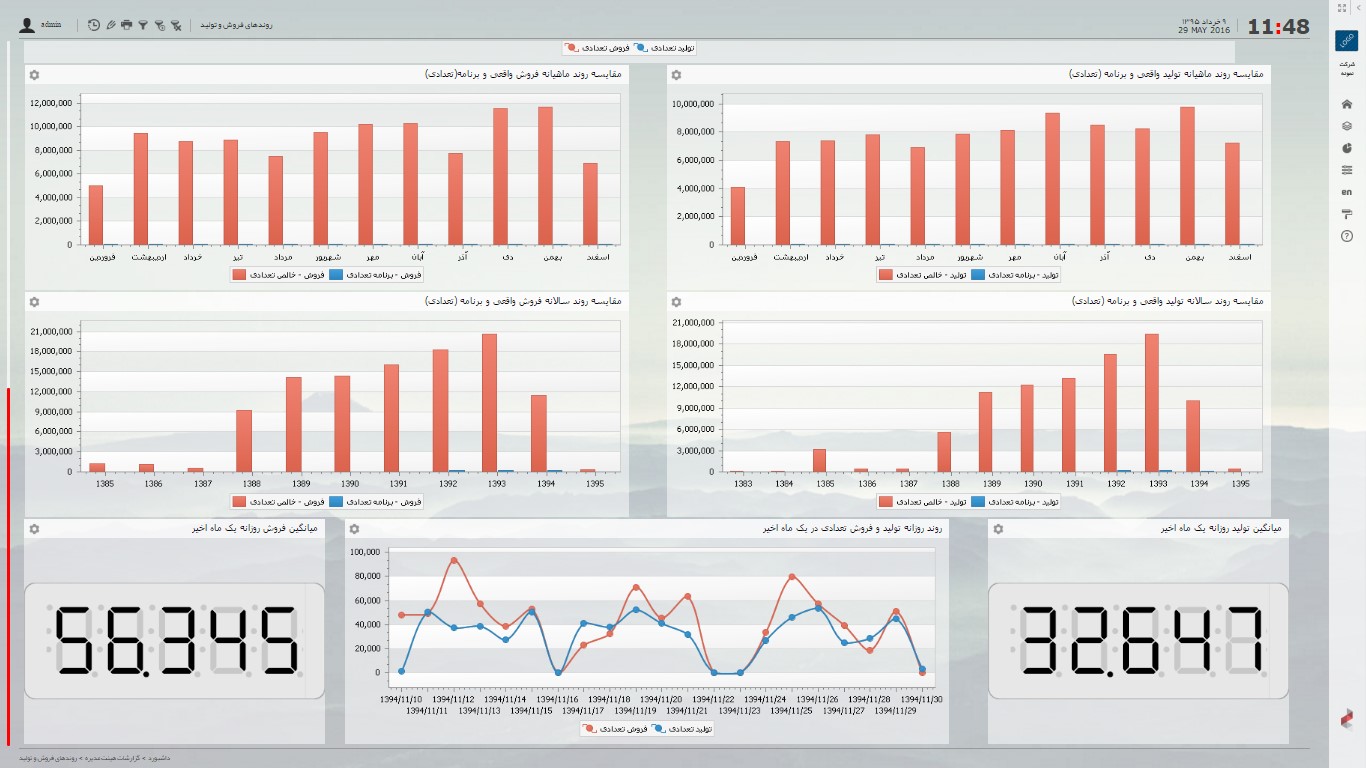1366x768 pixels.
Task: Open the pie chart icon in sidebar
Action: pos(1347,148)
